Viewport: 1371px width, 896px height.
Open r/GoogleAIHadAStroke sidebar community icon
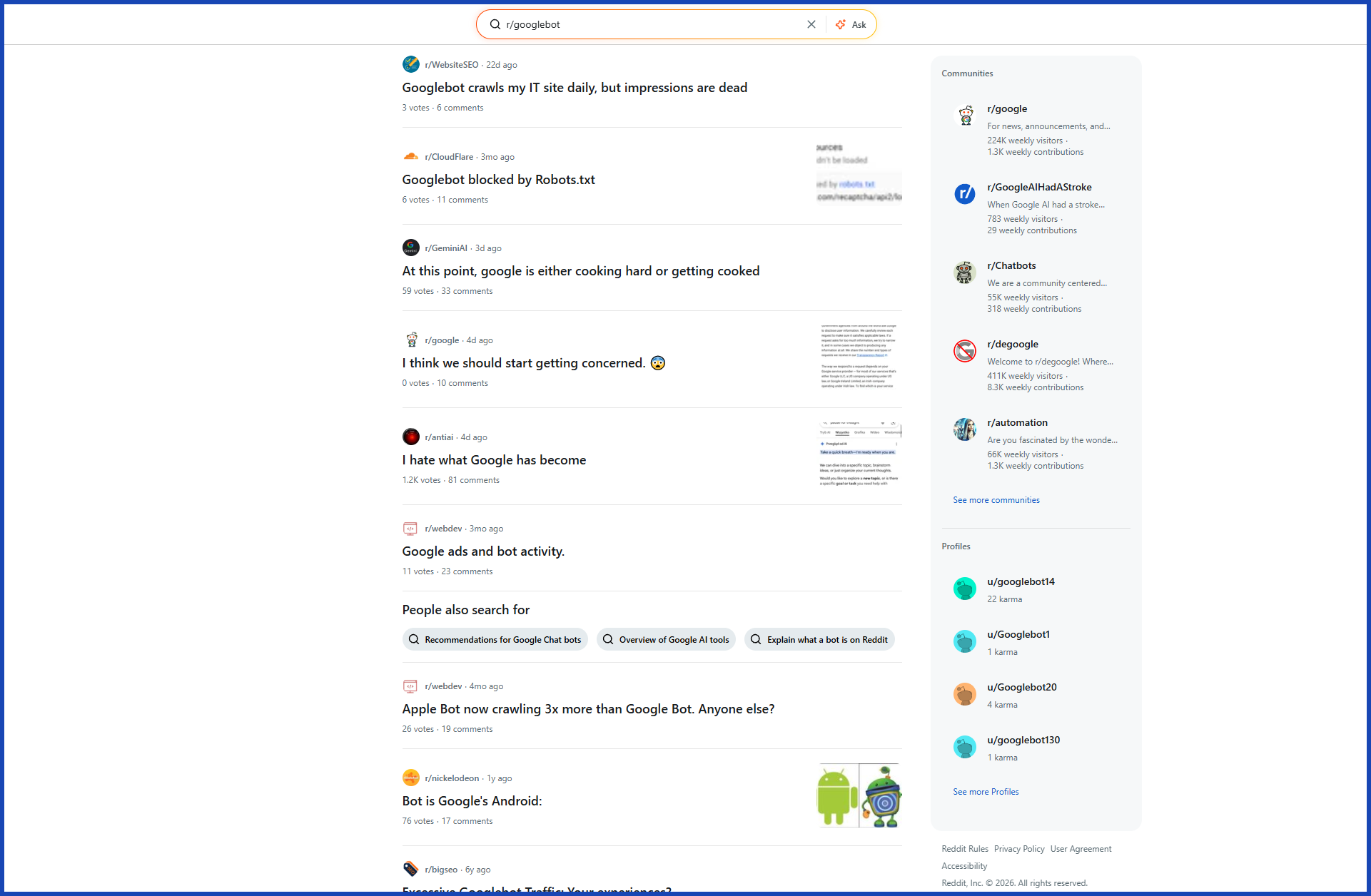(965, 193)
